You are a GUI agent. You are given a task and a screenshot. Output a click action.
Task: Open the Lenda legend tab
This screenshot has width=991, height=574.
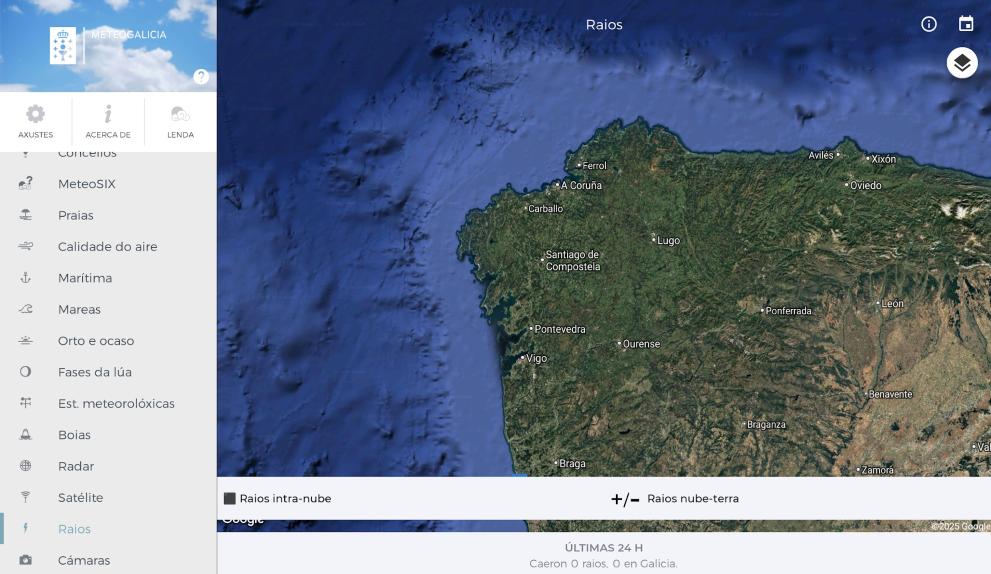click(180, 121)
